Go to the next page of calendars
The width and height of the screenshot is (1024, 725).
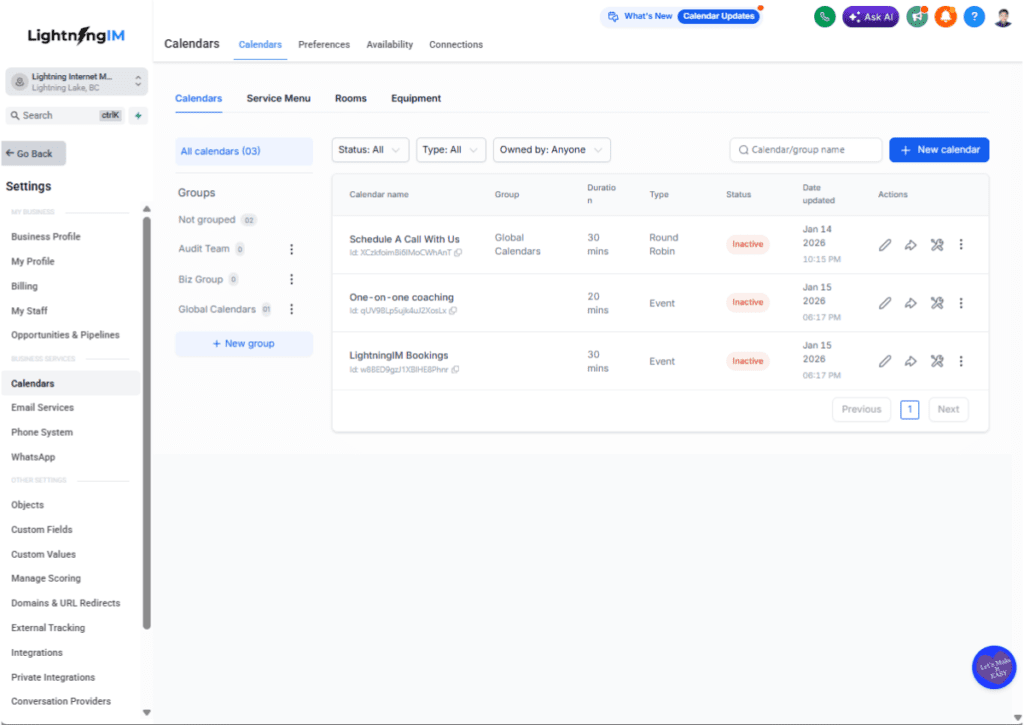[947, 409]
